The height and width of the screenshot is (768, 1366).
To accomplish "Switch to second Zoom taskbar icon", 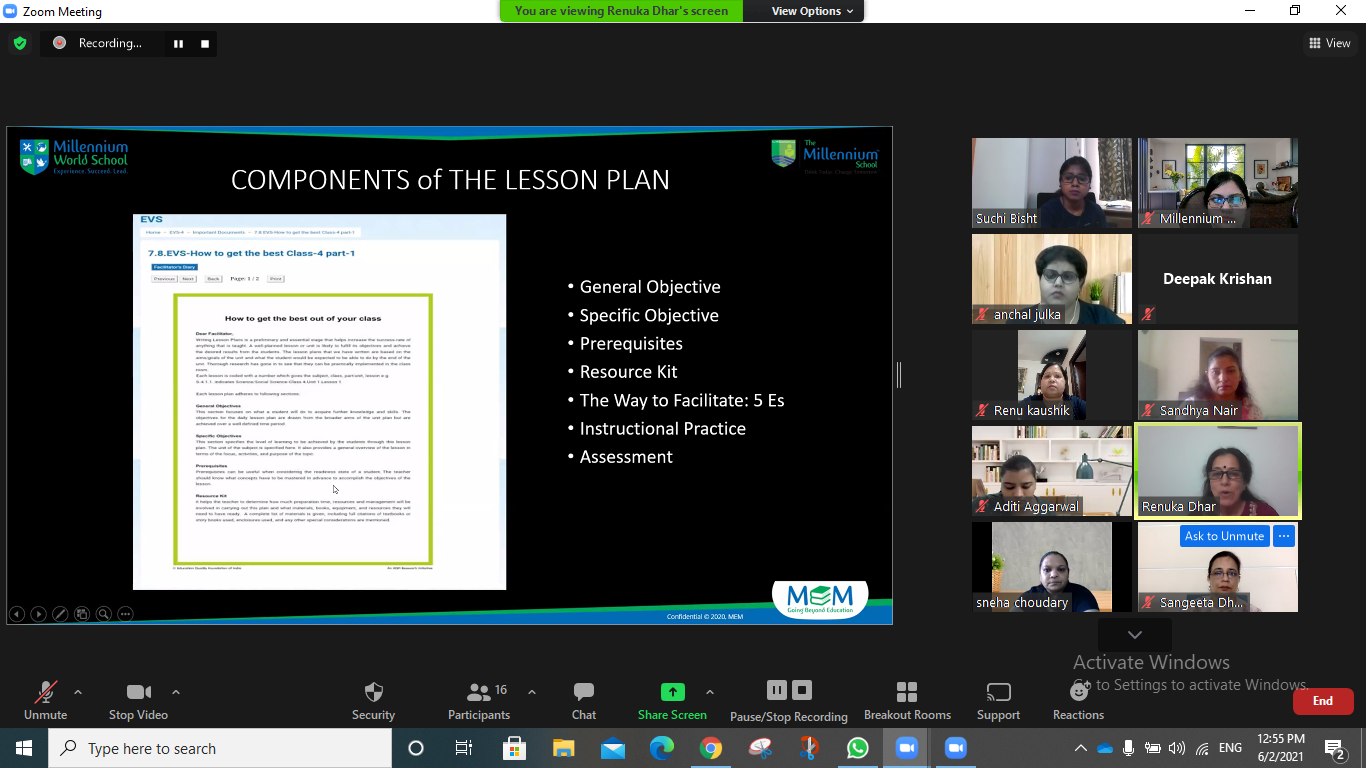I will pyautogui.click(x=956, y=748).
